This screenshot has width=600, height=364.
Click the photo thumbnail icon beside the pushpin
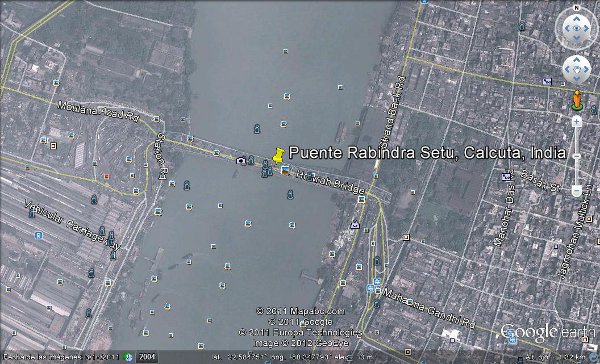tap(285, 170)
